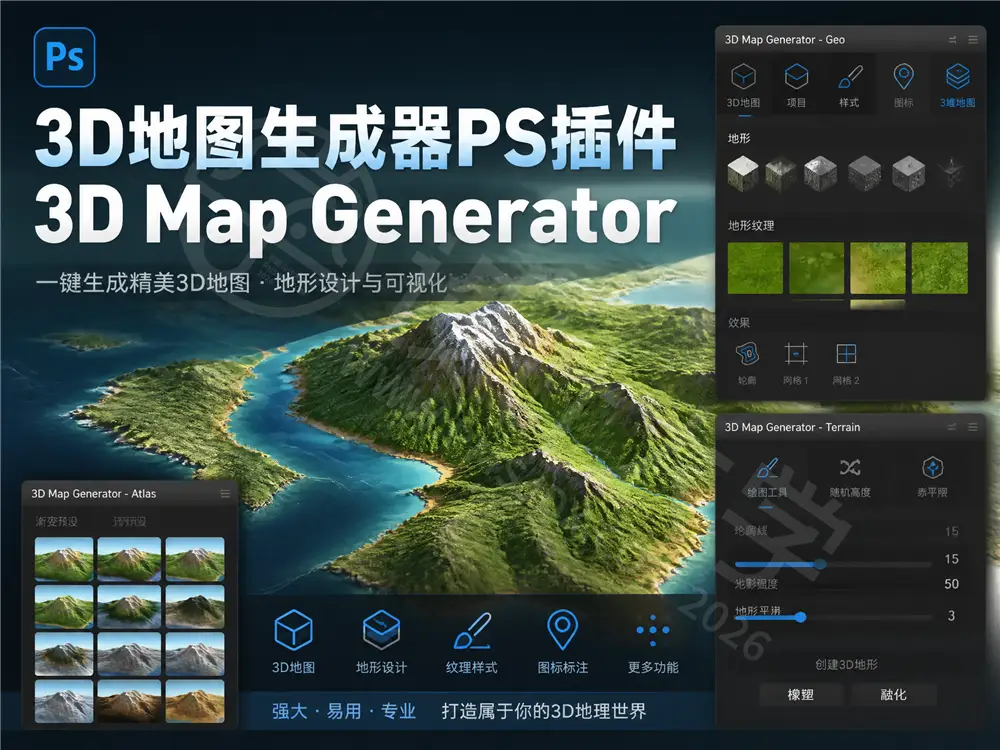Select the golden desert mountain preset in Atlas

(x=195, y=701)
